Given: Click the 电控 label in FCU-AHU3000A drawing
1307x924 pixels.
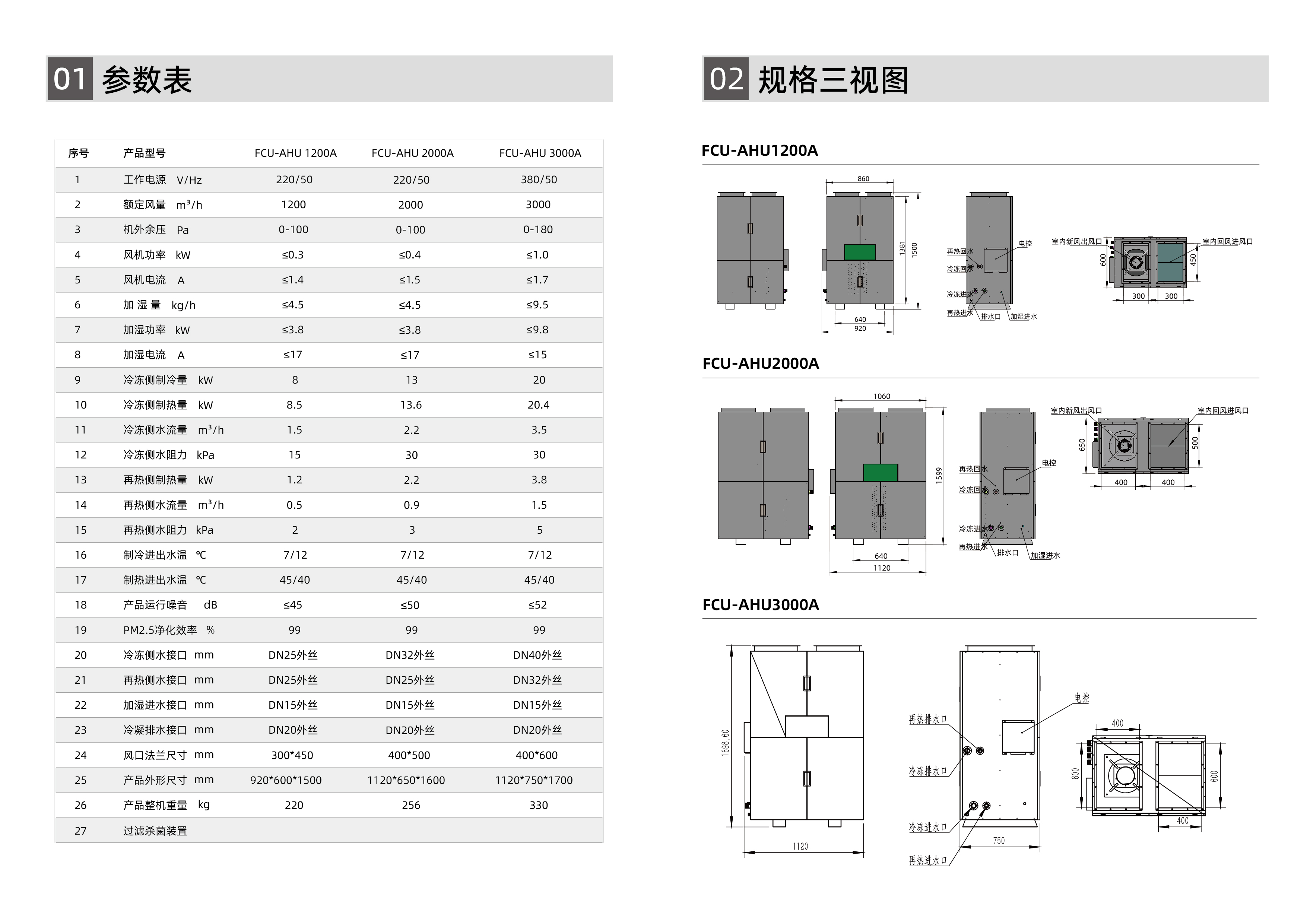Looking at the screenshot, I should tap(1082, 698).
